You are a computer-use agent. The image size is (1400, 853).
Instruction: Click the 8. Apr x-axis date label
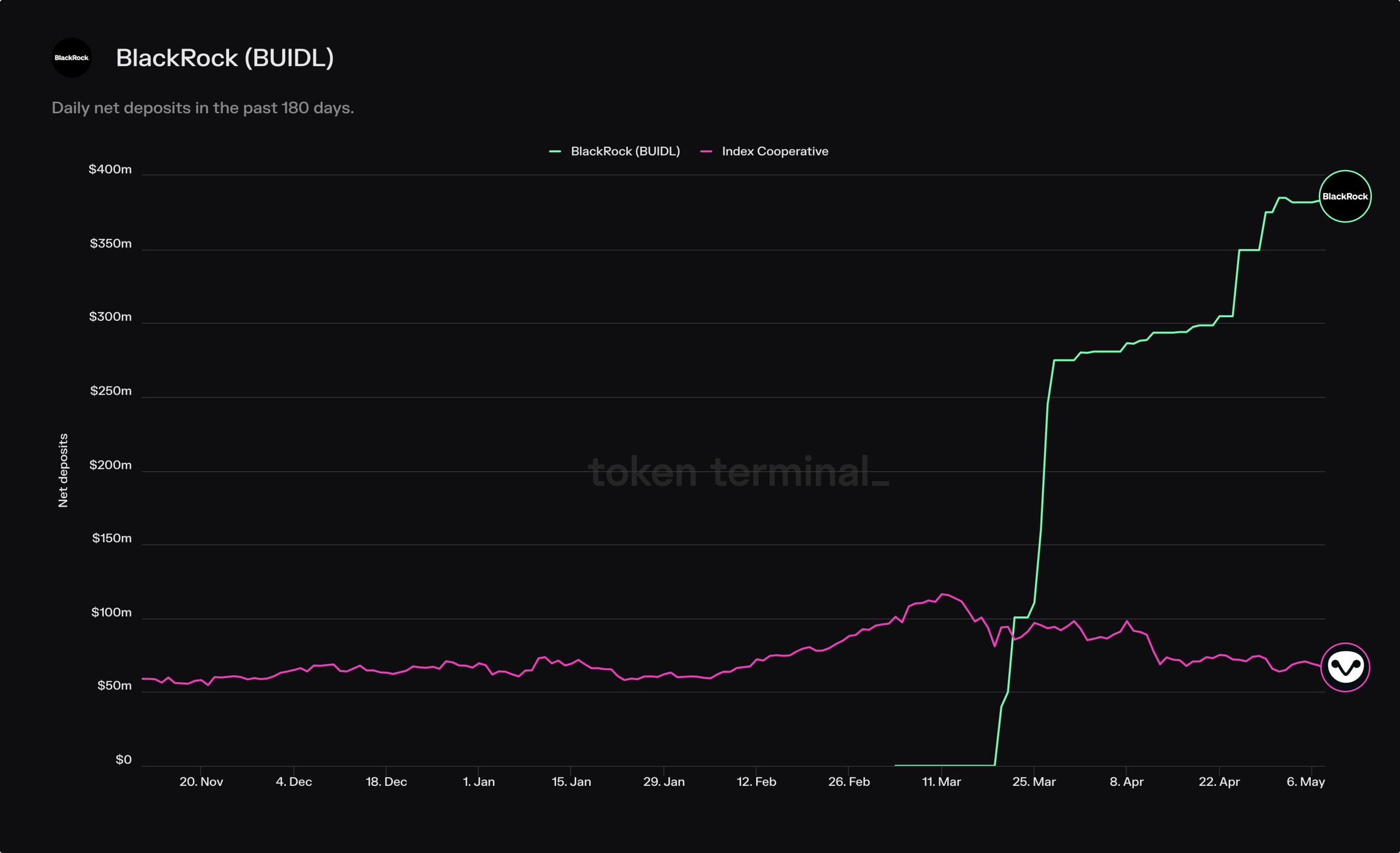tap(1126, 782)
